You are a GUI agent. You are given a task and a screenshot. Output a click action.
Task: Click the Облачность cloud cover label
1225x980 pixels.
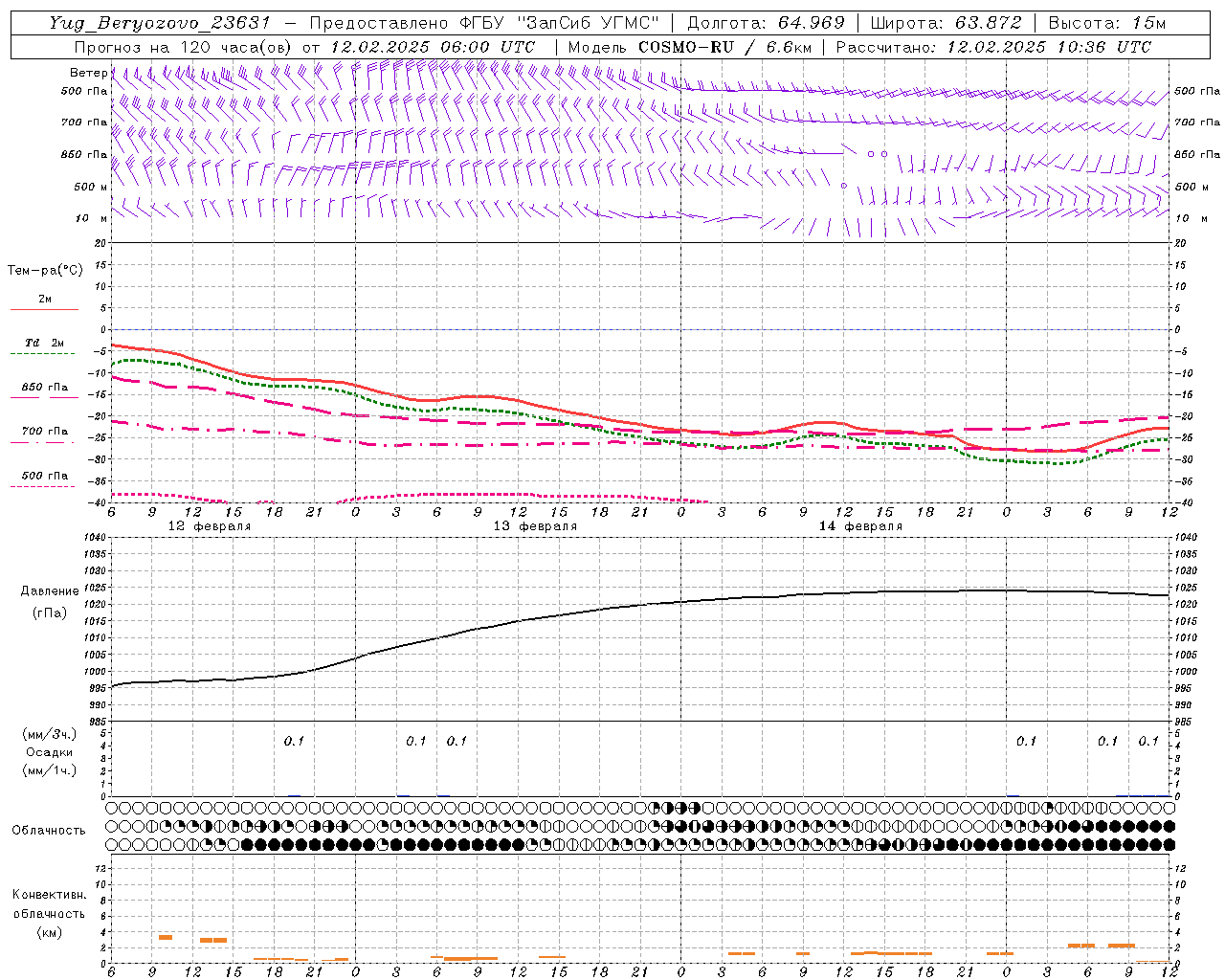[x=49, y=830]
